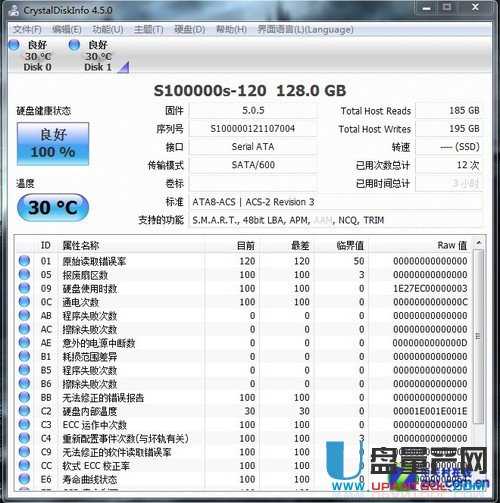
Task: Click the status orb for attribute AE
Action: 24,343
